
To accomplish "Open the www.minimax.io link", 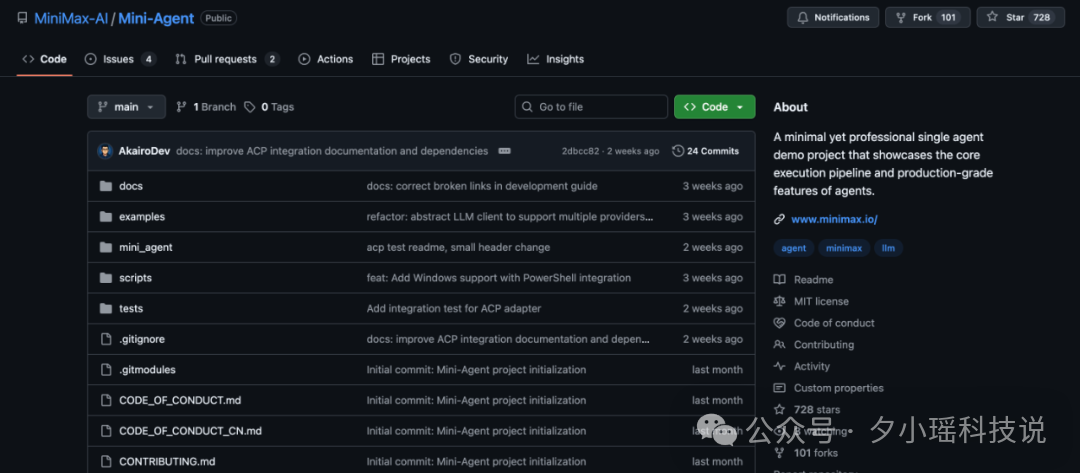I will click(834, 220).
